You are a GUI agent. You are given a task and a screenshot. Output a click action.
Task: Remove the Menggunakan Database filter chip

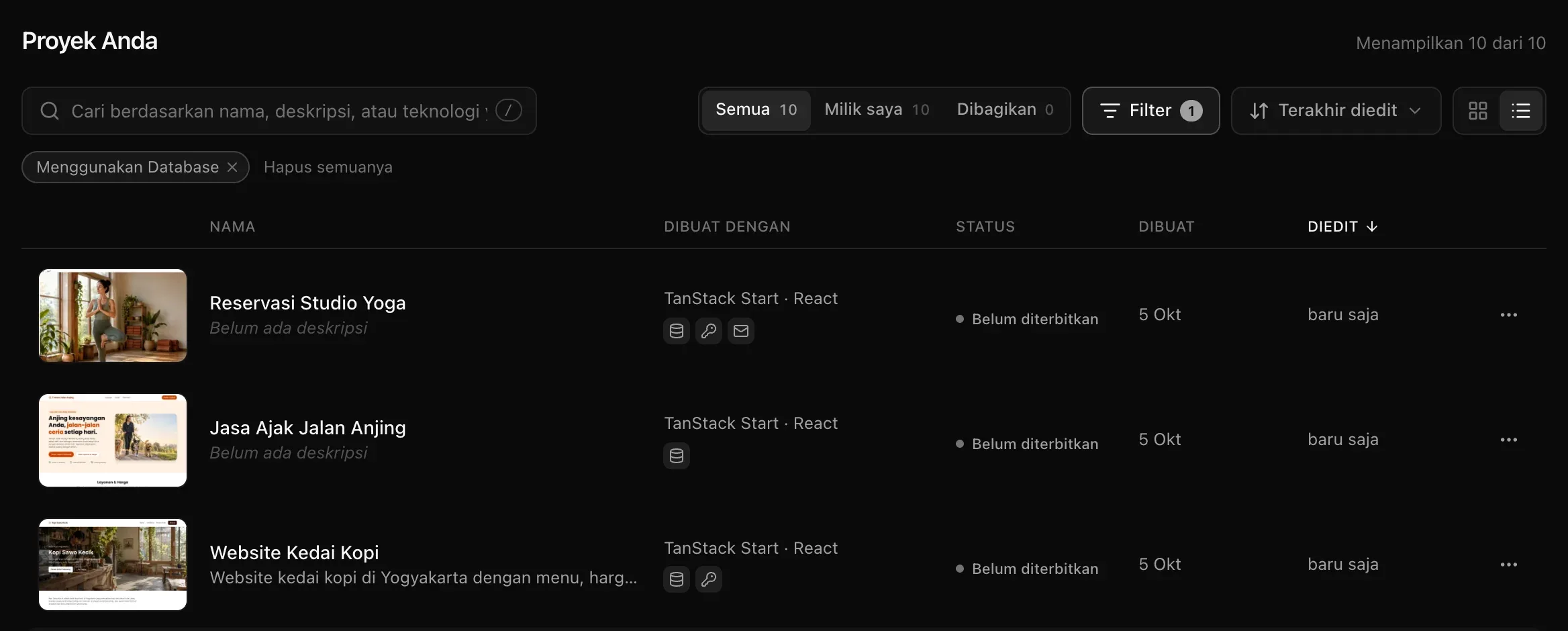[232, 167]
